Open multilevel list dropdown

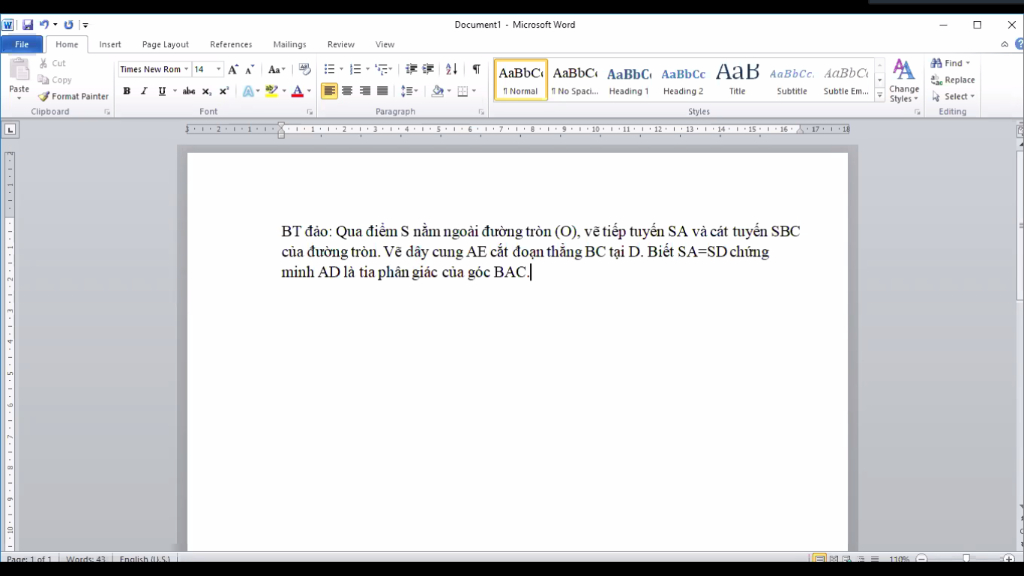point(384,69)
